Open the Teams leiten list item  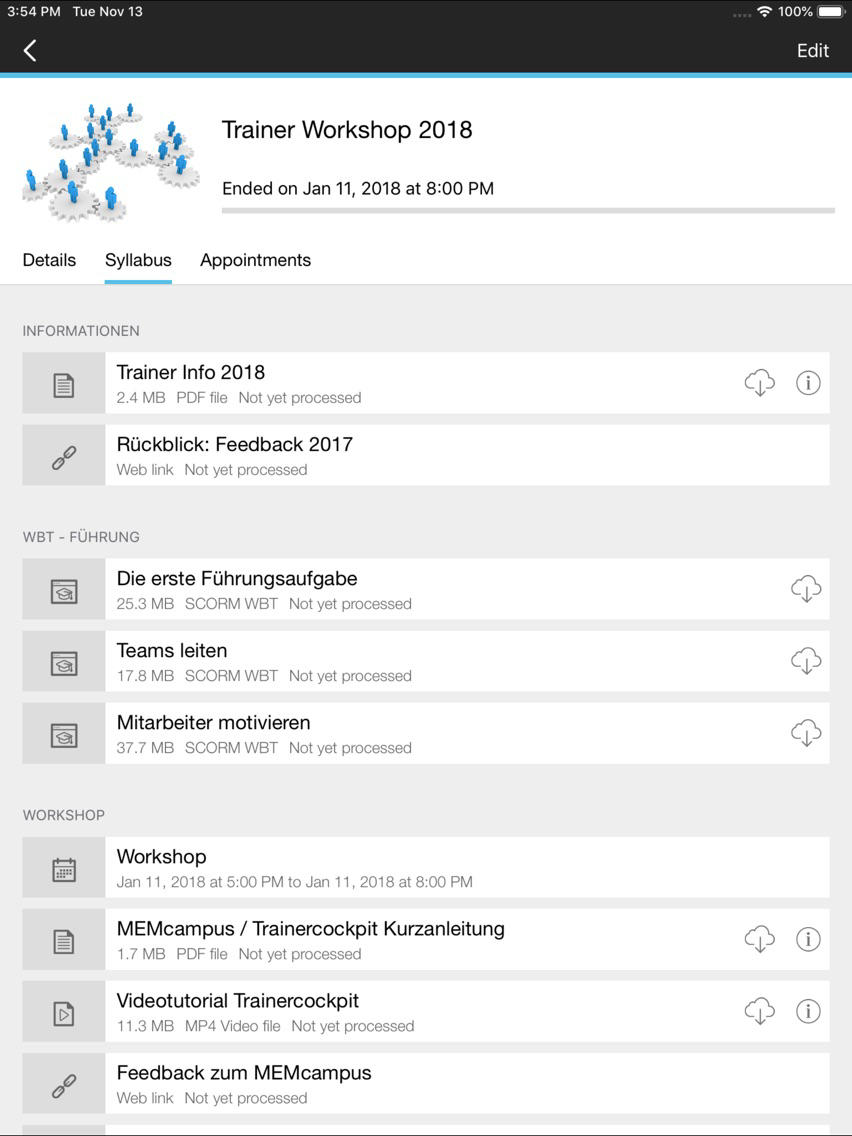[x=426, y=661]
